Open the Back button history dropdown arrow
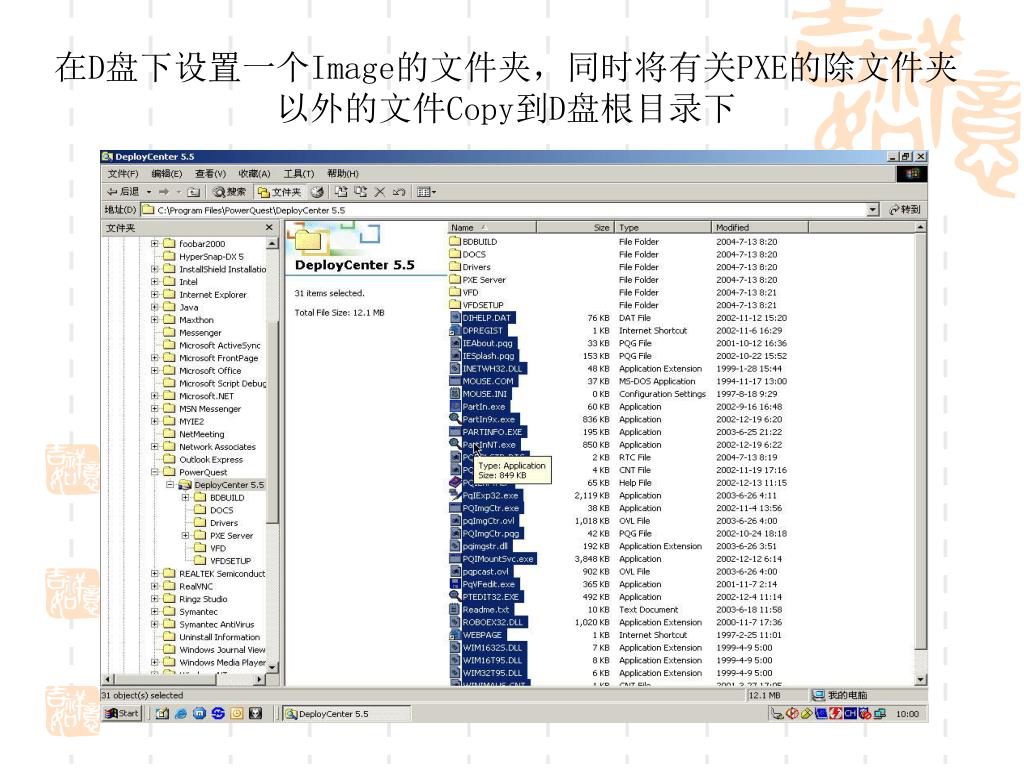Image resolution: width=1024 pixels, height=768 pixels. point(149,192)
